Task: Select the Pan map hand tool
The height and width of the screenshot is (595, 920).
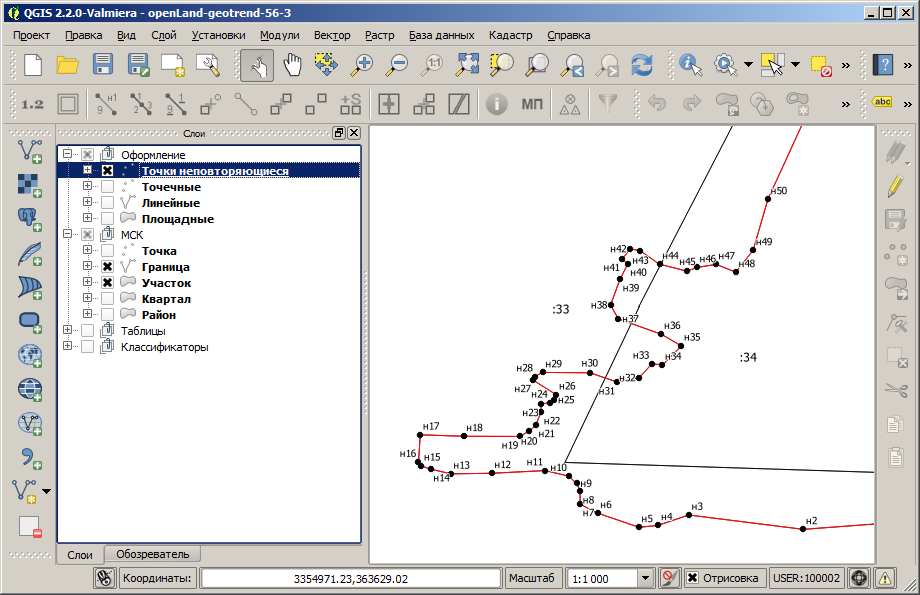Action: tap(292, 65)
